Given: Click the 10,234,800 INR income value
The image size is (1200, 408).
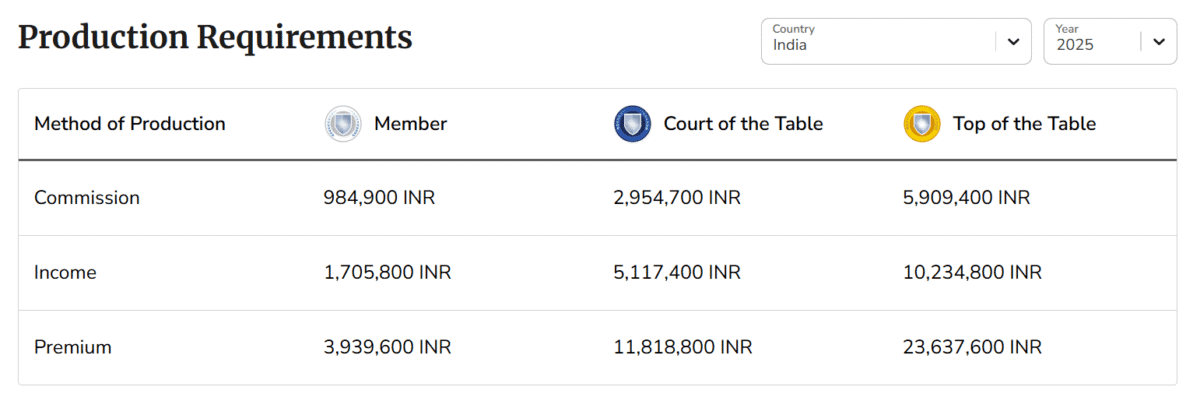Looking at the screenshot, I should pyautogui.click(x=971, y=272).
